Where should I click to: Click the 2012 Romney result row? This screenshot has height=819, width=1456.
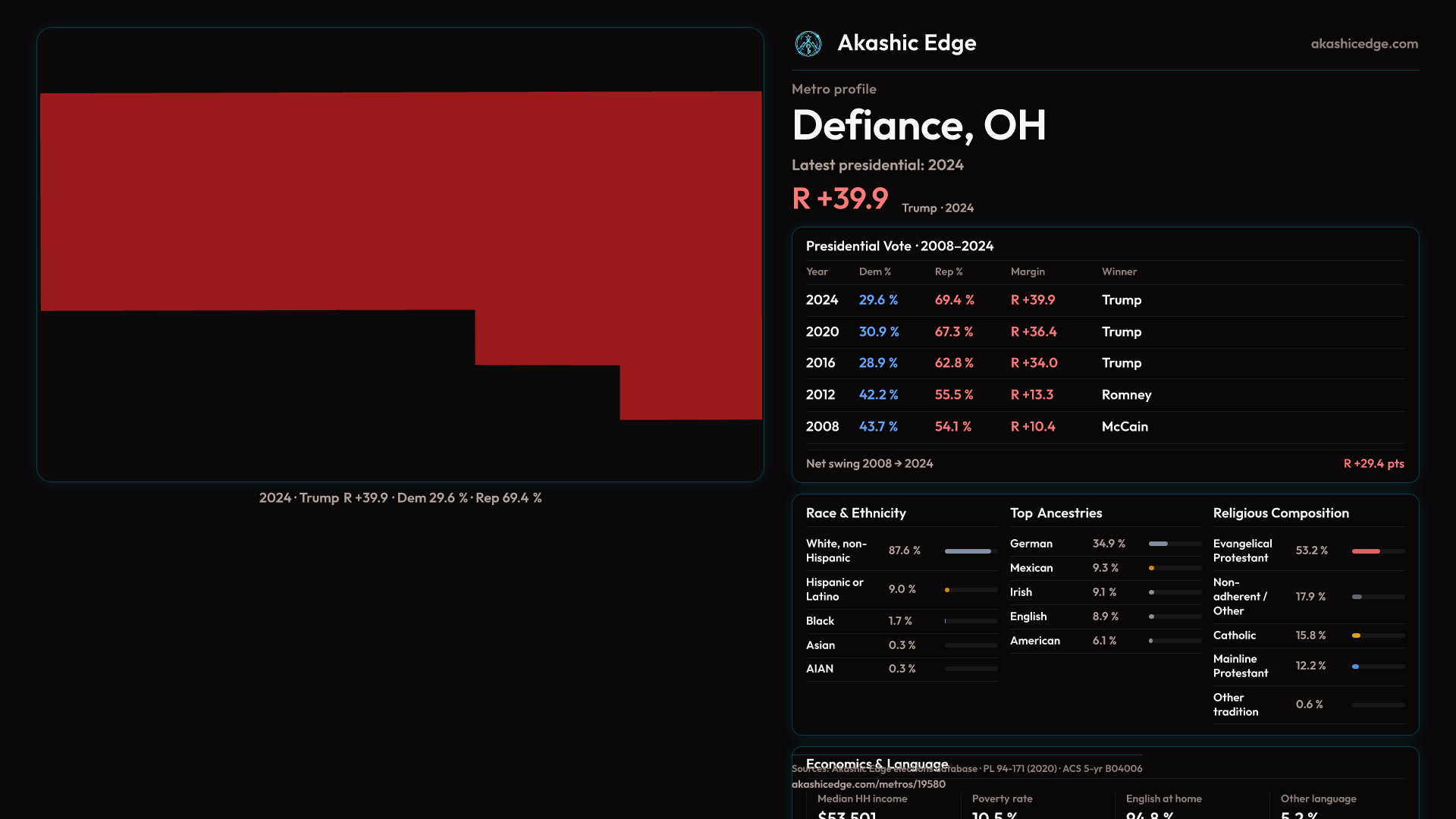pos(1104,395)
